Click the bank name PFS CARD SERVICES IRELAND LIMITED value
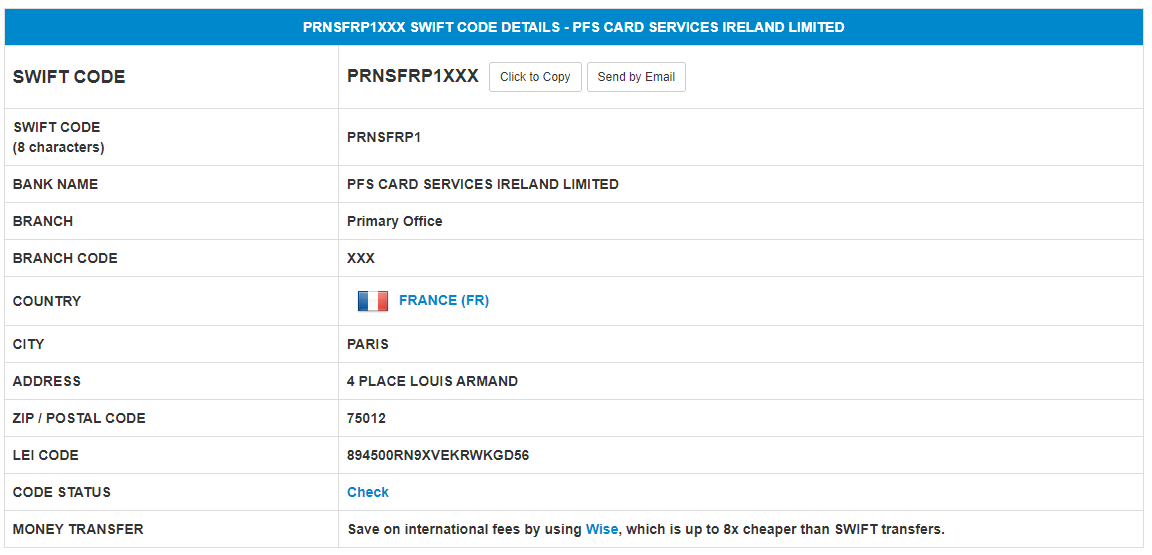The width and height of the screenshot is (1152, 555). (x=483, y=185)
